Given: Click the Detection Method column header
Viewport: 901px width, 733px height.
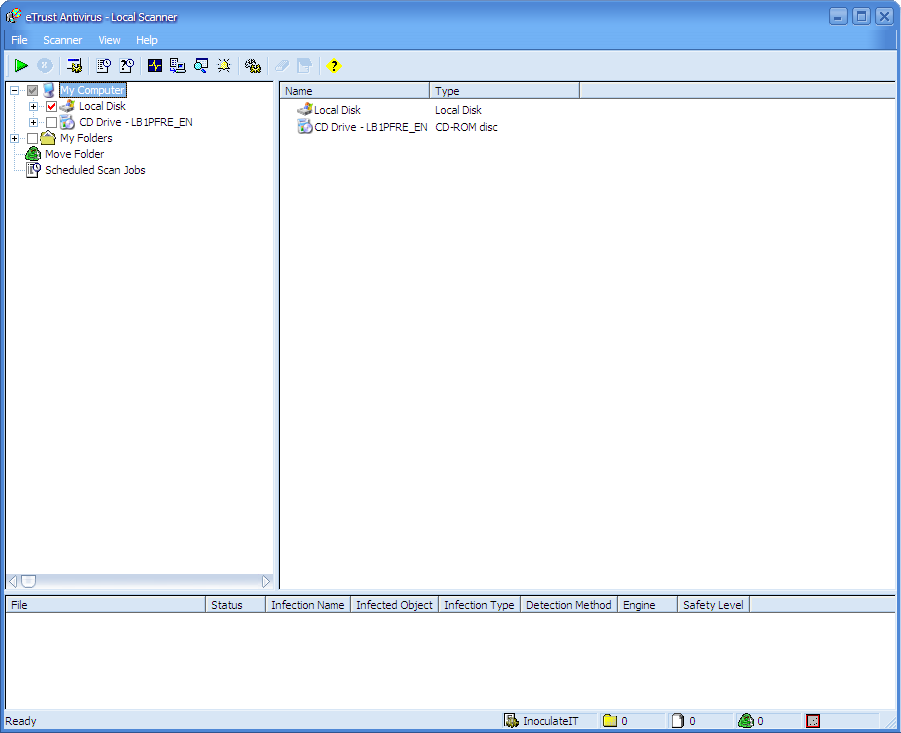Looking at the screenshot, I should 569,605.
